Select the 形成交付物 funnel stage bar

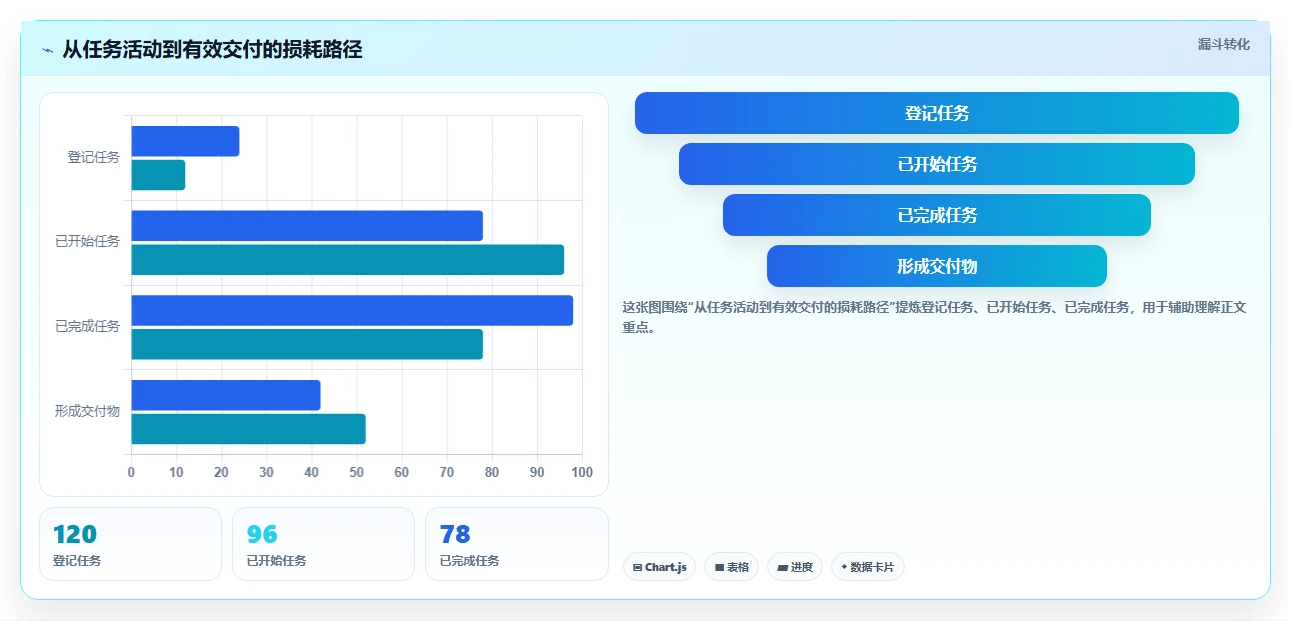937,266
